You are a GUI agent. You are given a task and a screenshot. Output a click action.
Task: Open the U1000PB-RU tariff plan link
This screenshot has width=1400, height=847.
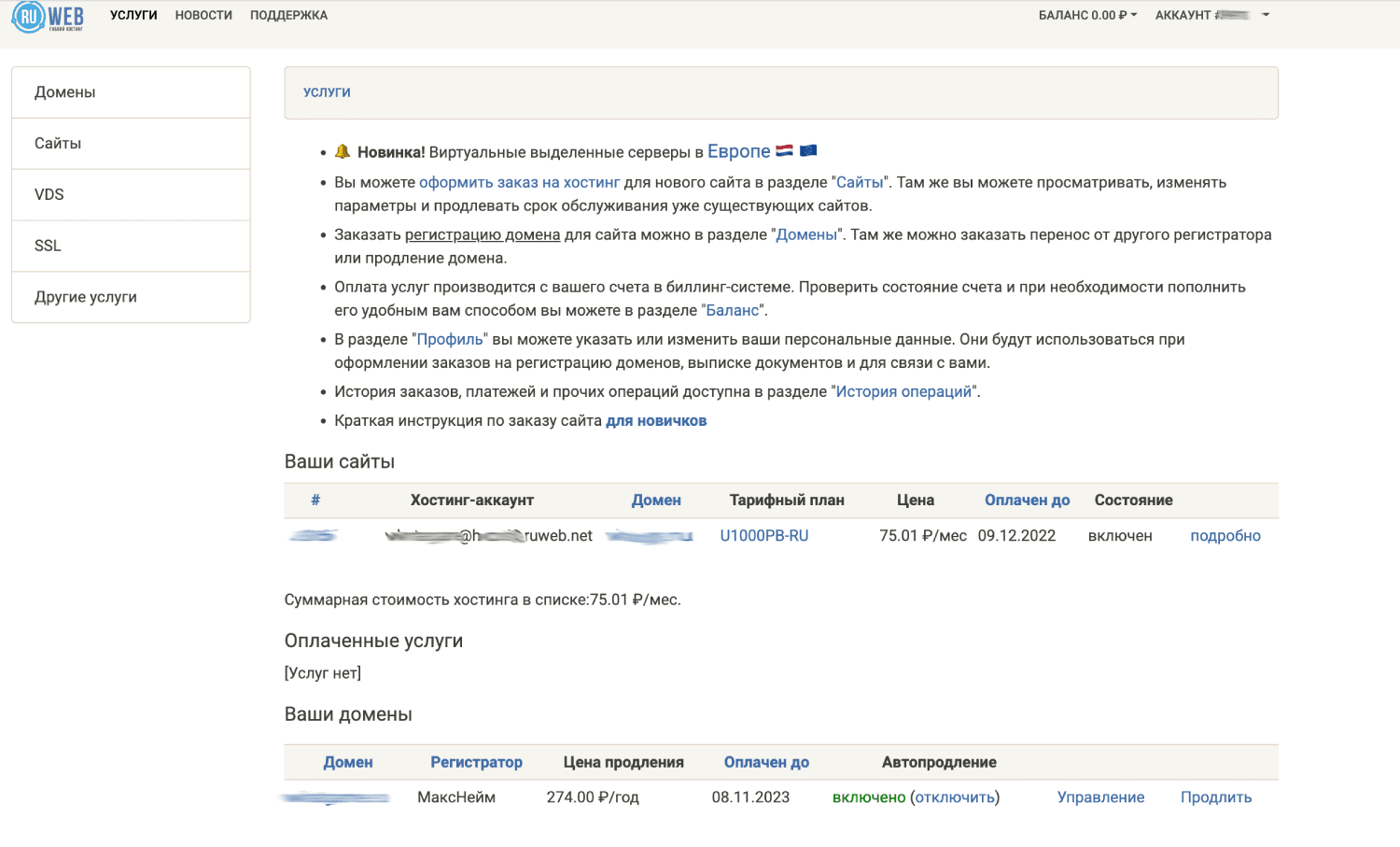click(764, 536)
